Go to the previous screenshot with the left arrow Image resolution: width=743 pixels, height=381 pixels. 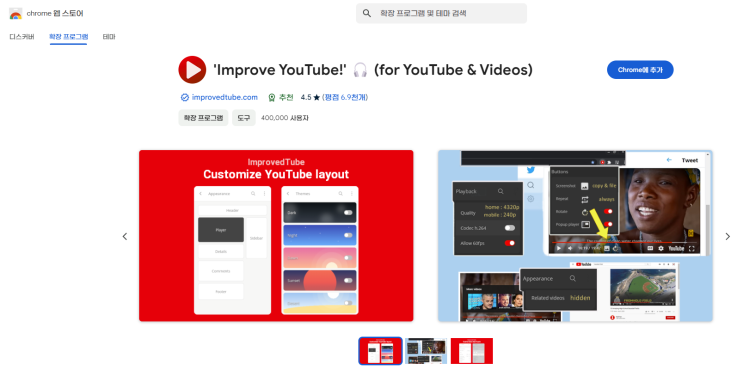[125, 236]
